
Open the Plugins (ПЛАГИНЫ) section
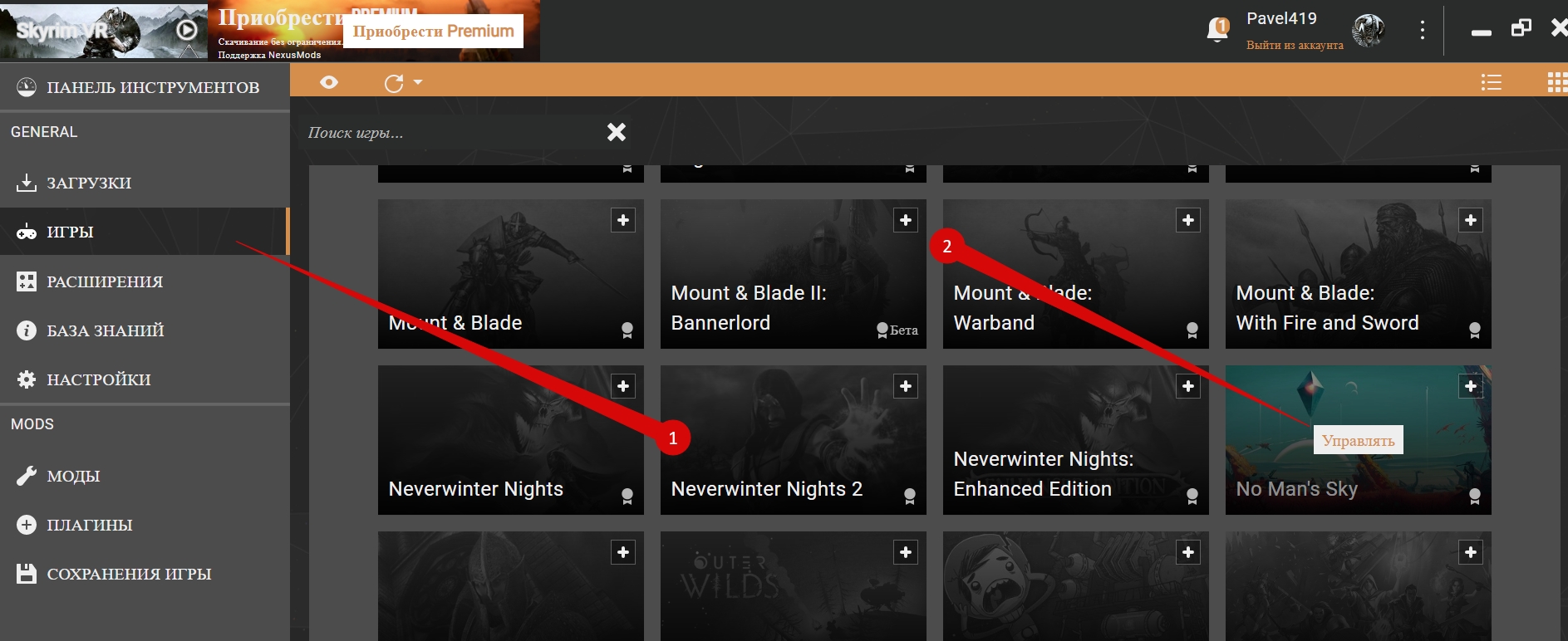pos(145,525)
